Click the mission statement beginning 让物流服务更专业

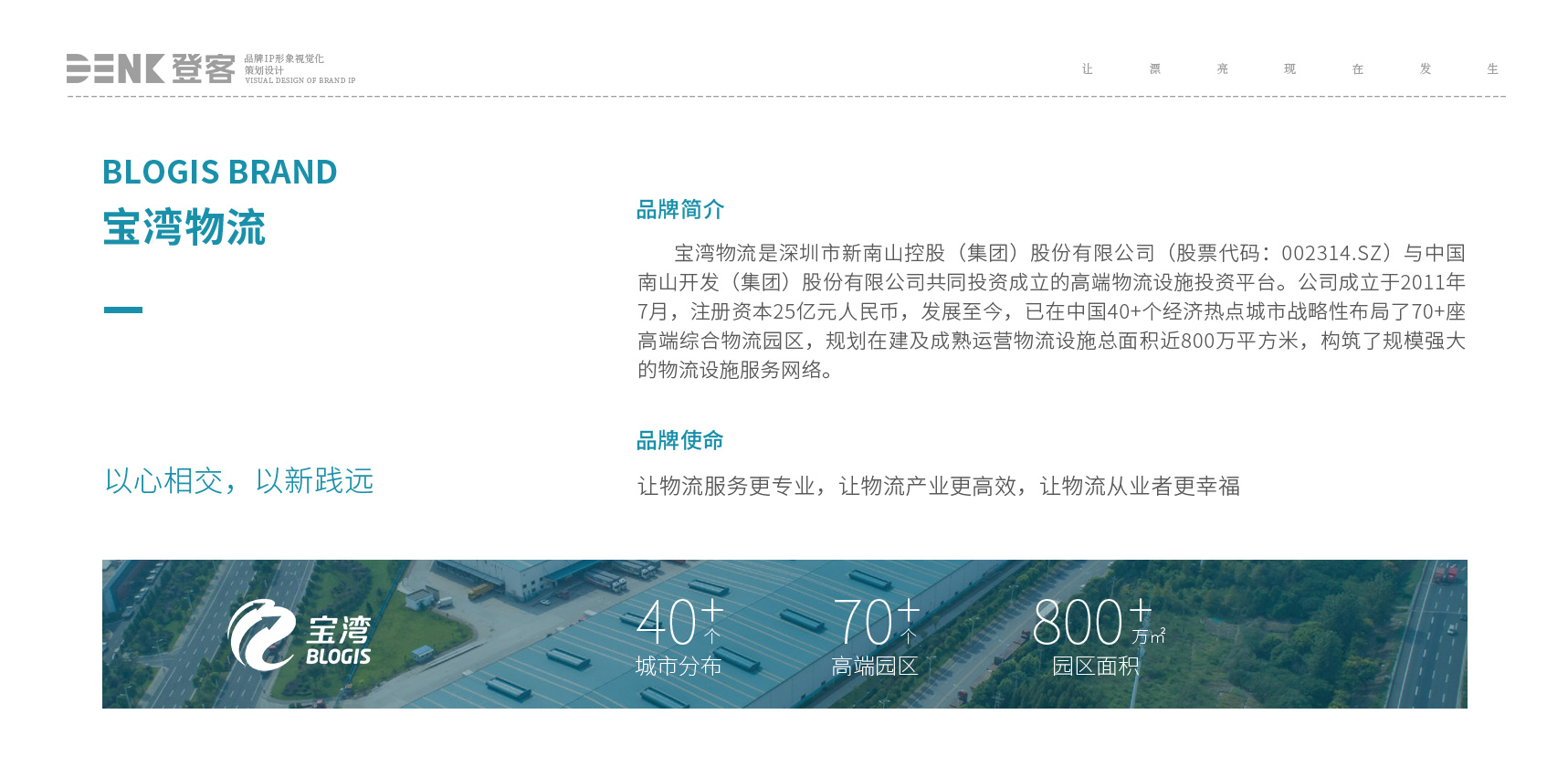click(938, 487)
